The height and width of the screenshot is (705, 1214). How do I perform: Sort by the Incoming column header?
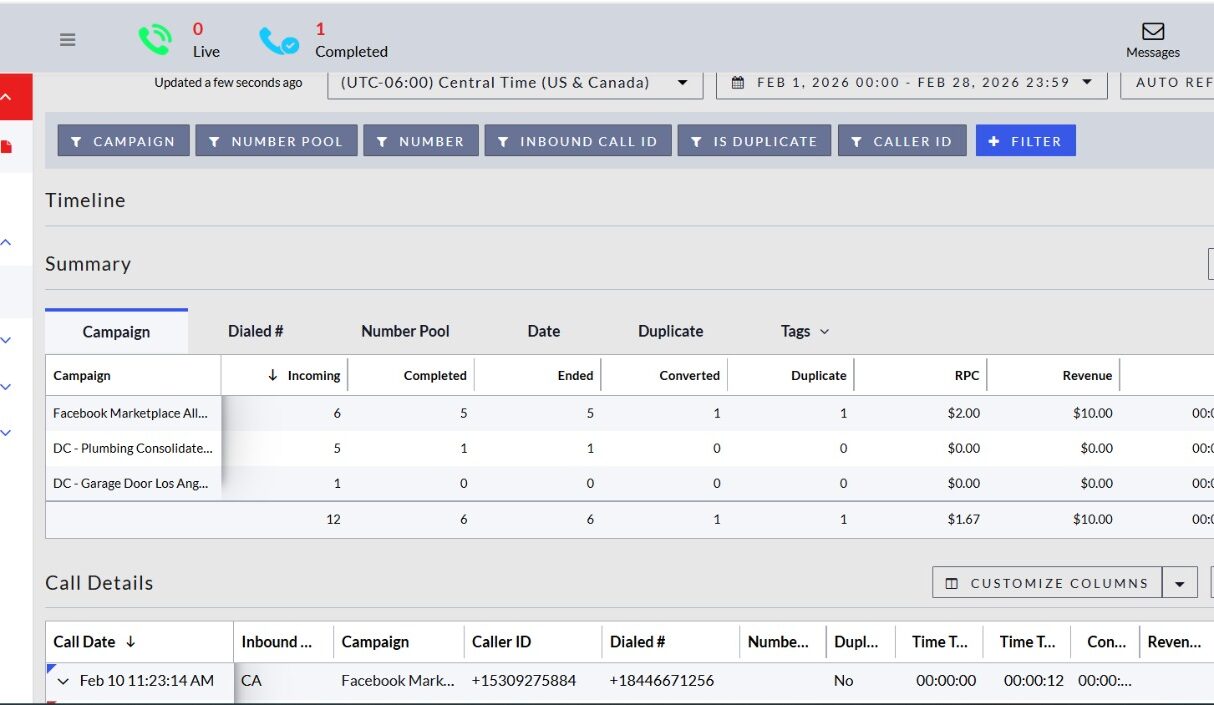[304, 376]
